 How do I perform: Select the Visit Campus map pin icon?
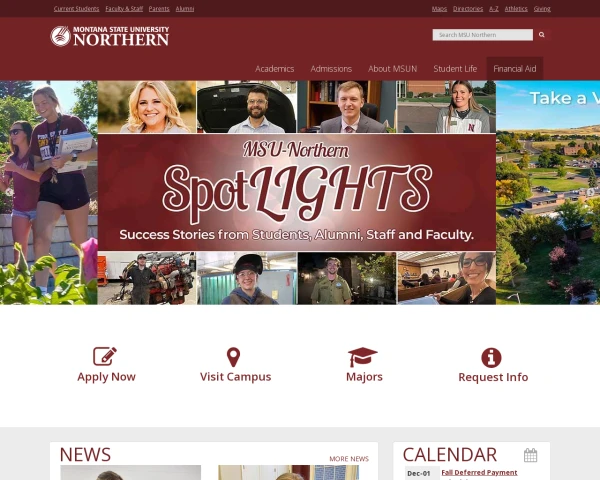coord(233,357)
